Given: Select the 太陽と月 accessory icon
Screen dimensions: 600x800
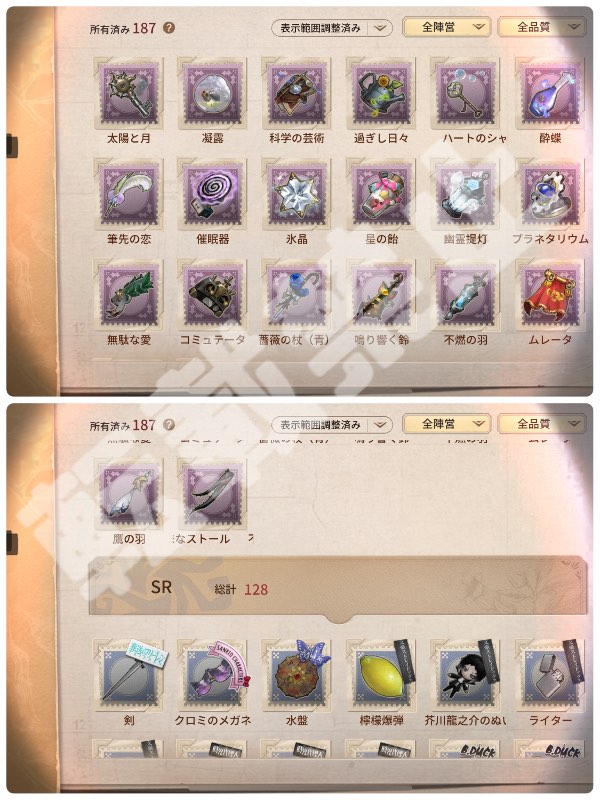Looking at the screenshot, I should click(x=129, y=93).
